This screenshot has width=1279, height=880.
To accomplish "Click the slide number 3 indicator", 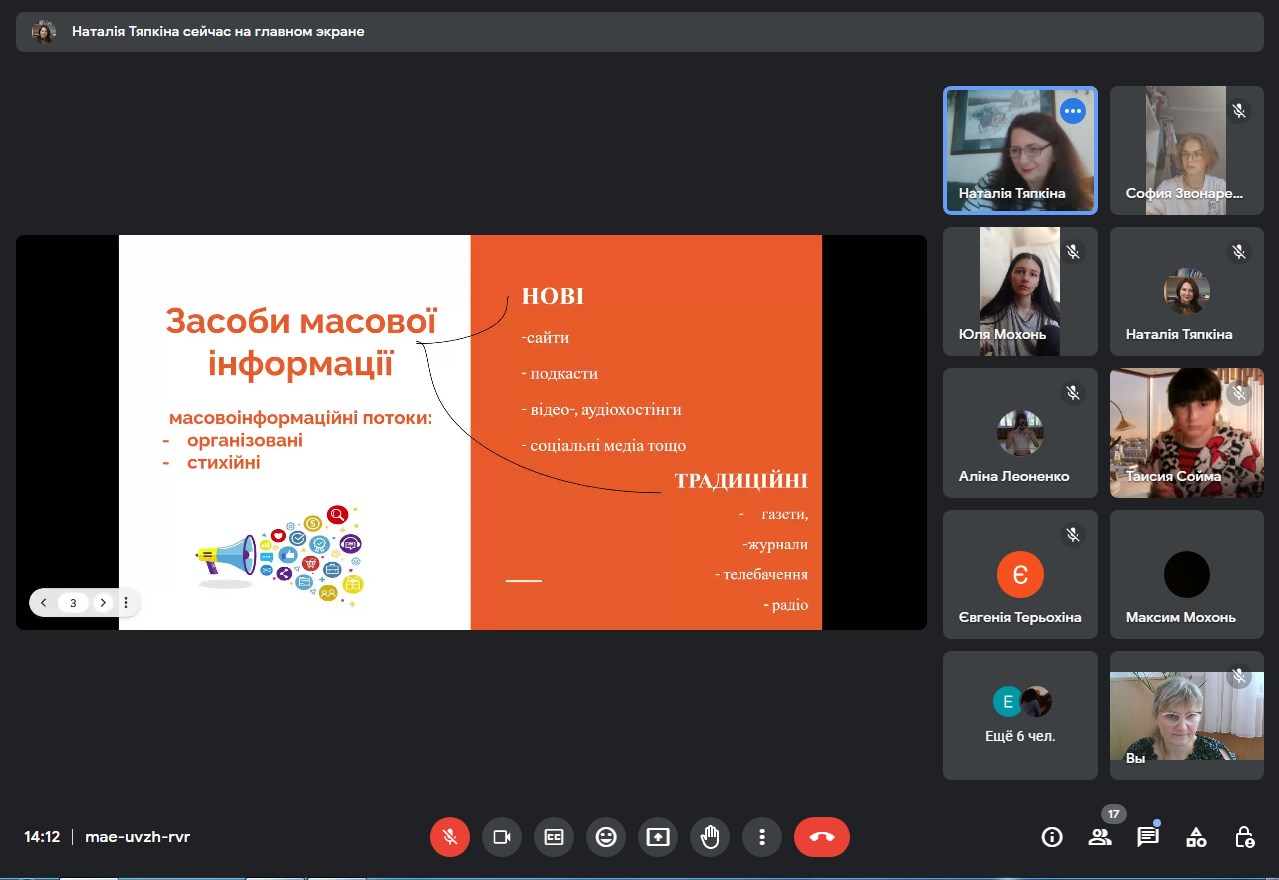I will [x=73, y=603].
